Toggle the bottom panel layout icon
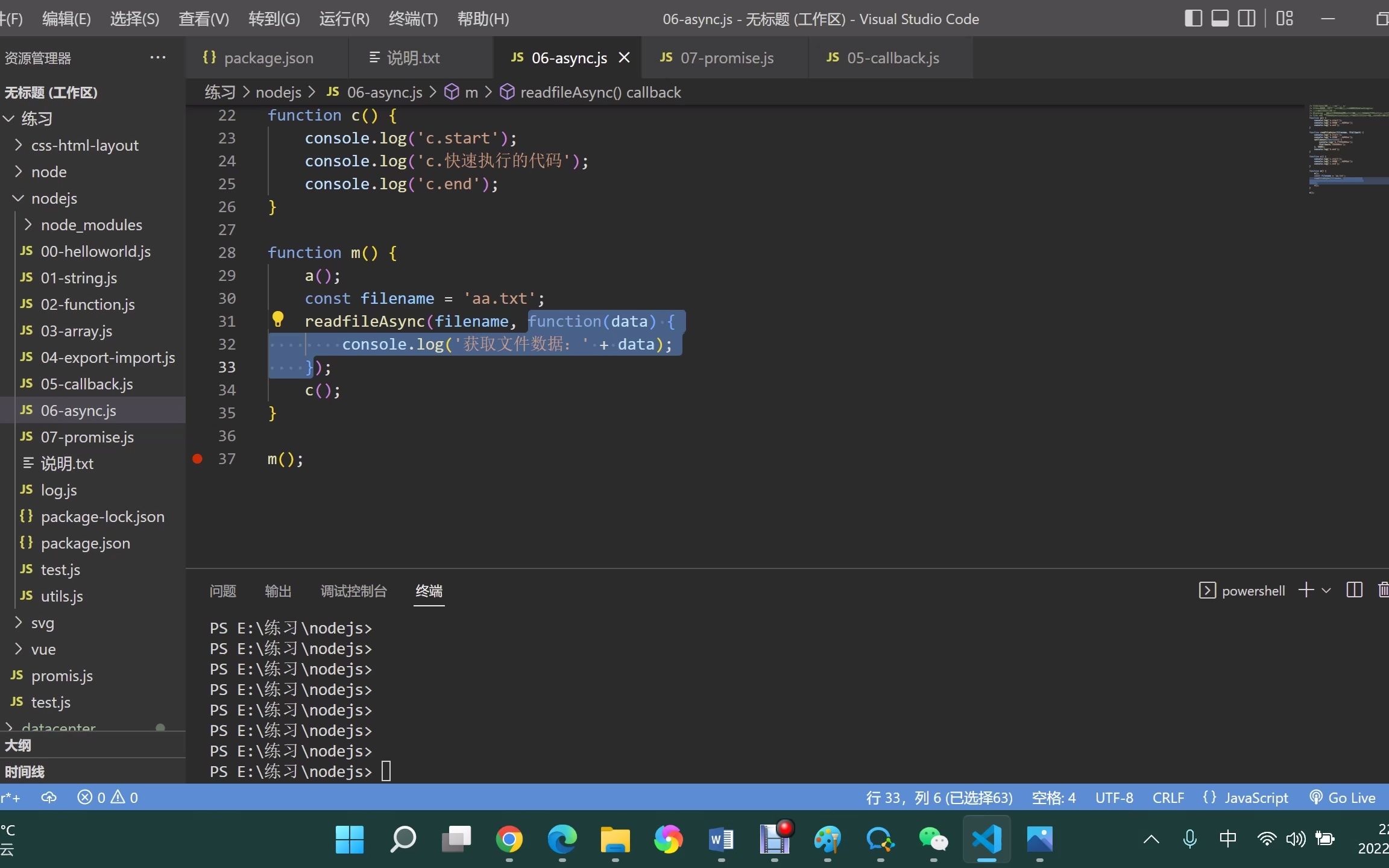This screenshot has height=868, width=1389. coord(1220,19)
